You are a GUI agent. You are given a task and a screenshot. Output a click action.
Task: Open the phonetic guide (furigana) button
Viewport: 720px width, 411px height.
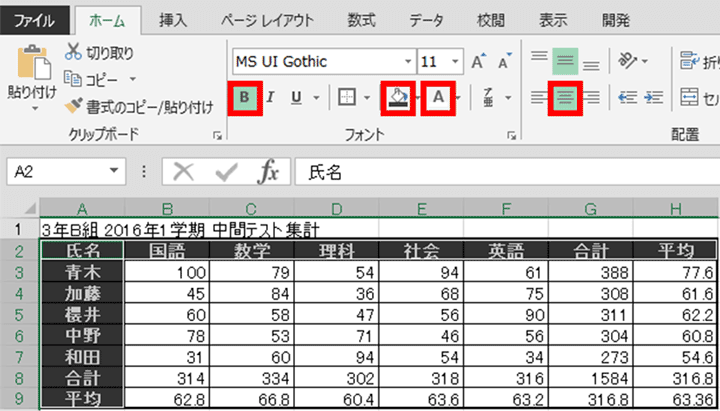488,97
